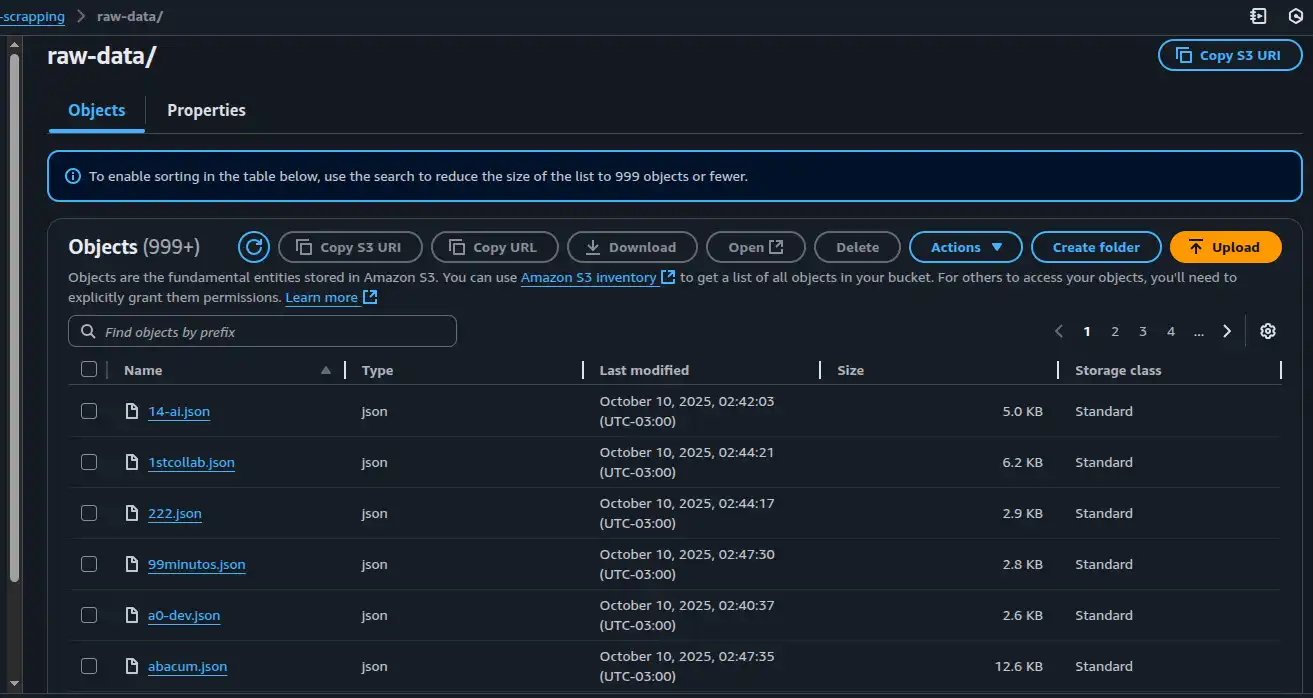Screen dimensions: 1313x698
Task: Select the 222.json row checkbox
Action: pyautogui.click(x=89, y=513)
